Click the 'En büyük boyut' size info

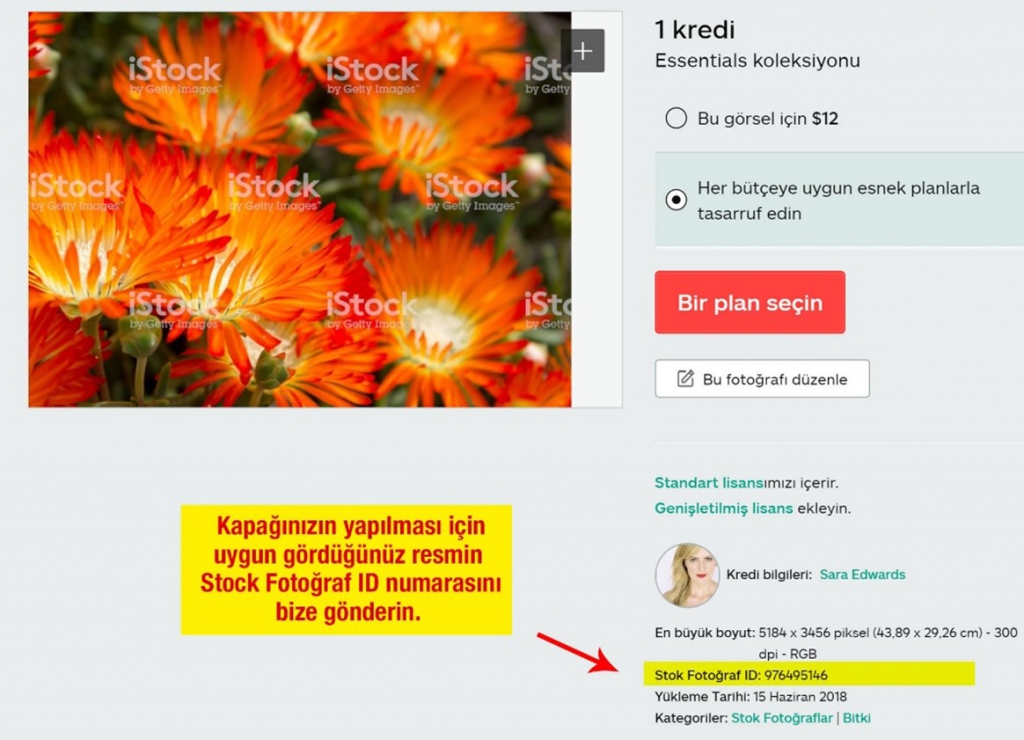click(x=836, y=643)
